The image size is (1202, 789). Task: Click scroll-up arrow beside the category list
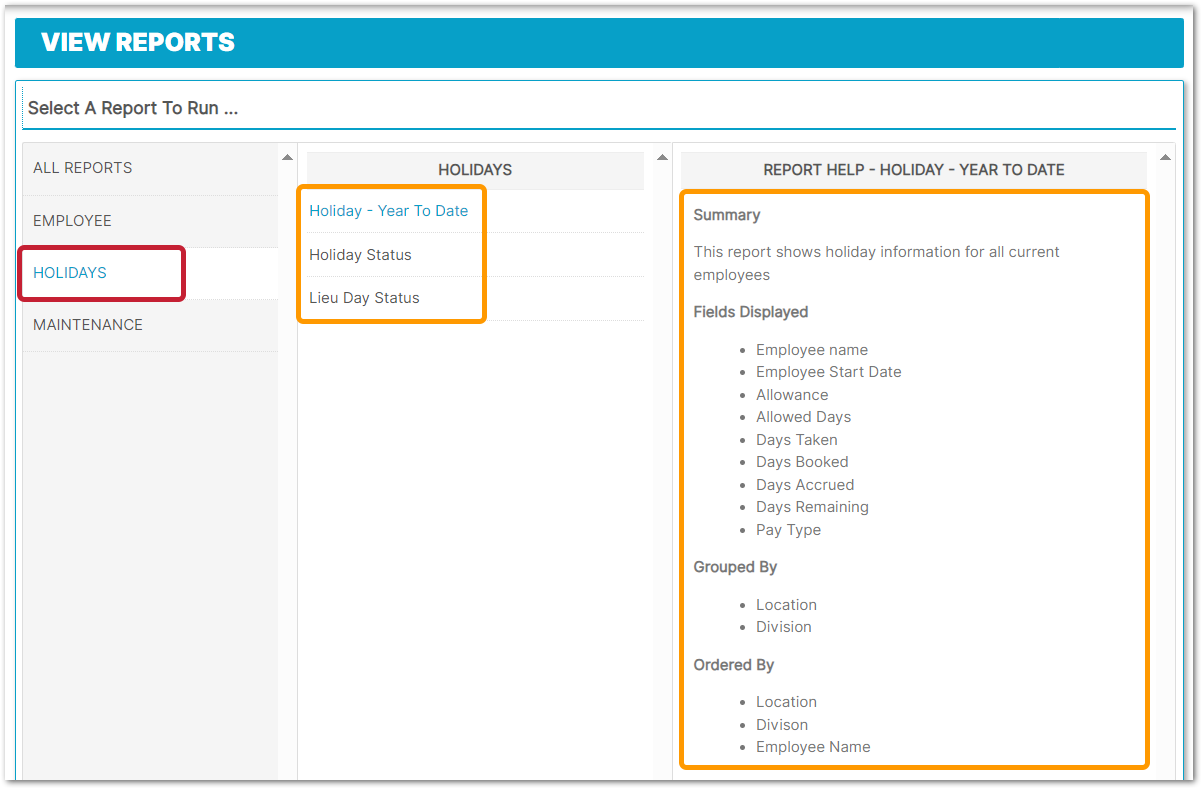click(x=287, y=157)
